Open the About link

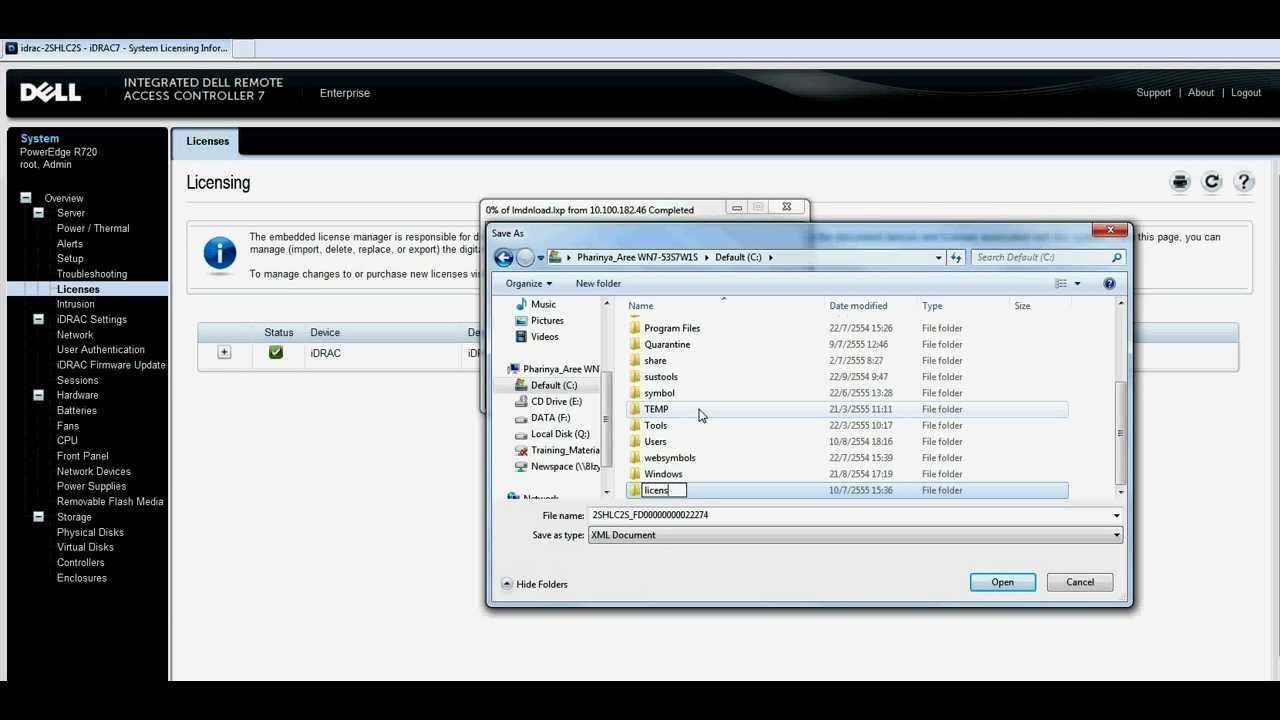[x=1201, y=93]
